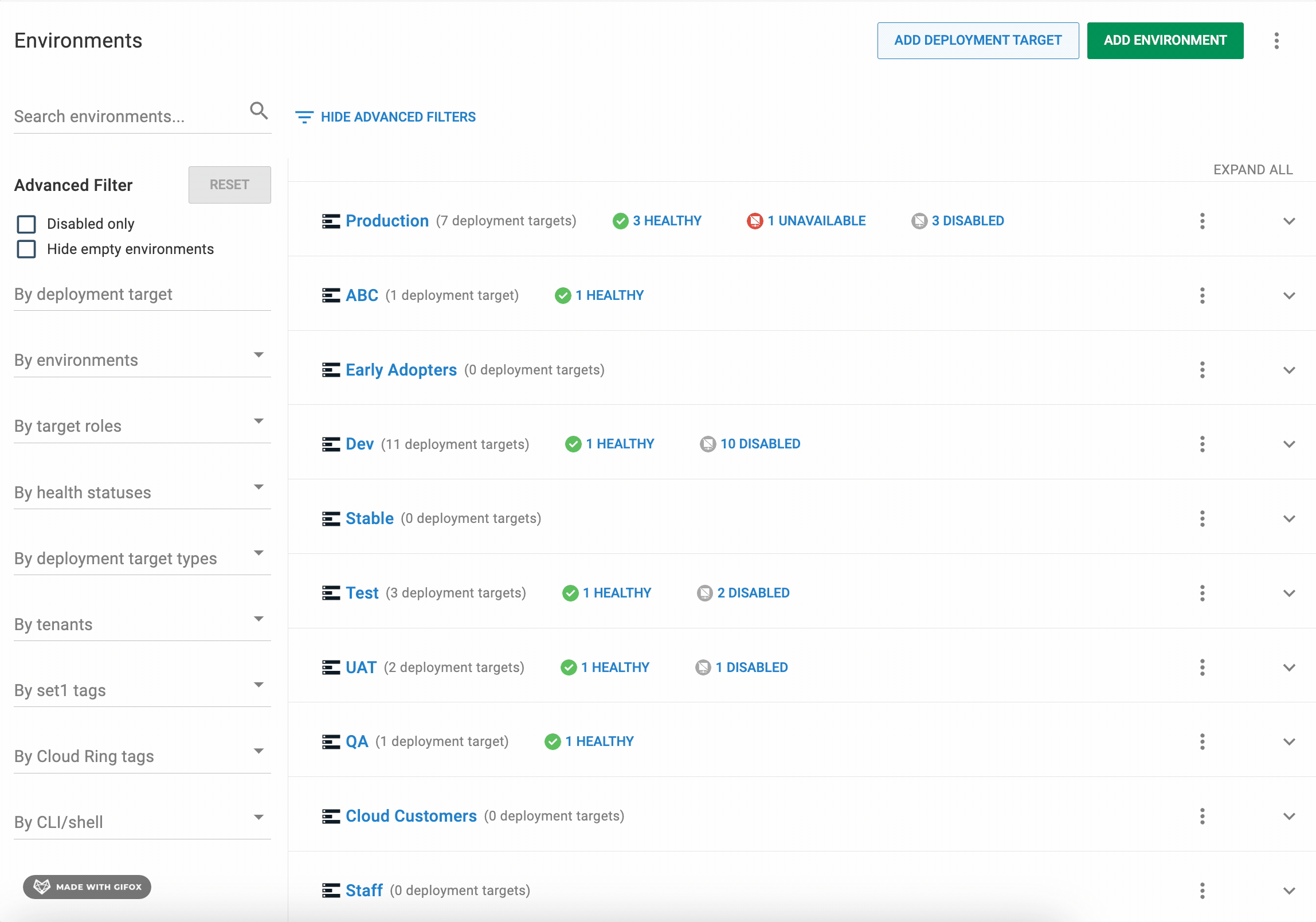The image size is (1316, 922).
Task: Expand the Production environment row
Action: tap(1290, 221)
